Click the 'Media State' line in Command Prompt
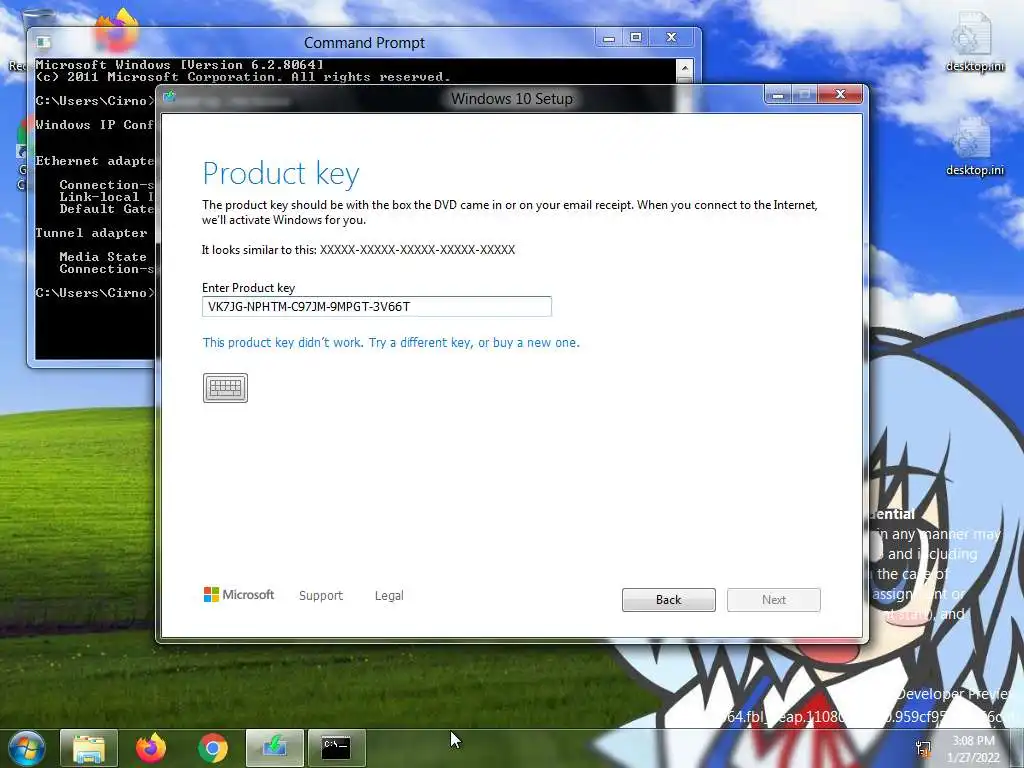1024x768 pixels. 103,257
